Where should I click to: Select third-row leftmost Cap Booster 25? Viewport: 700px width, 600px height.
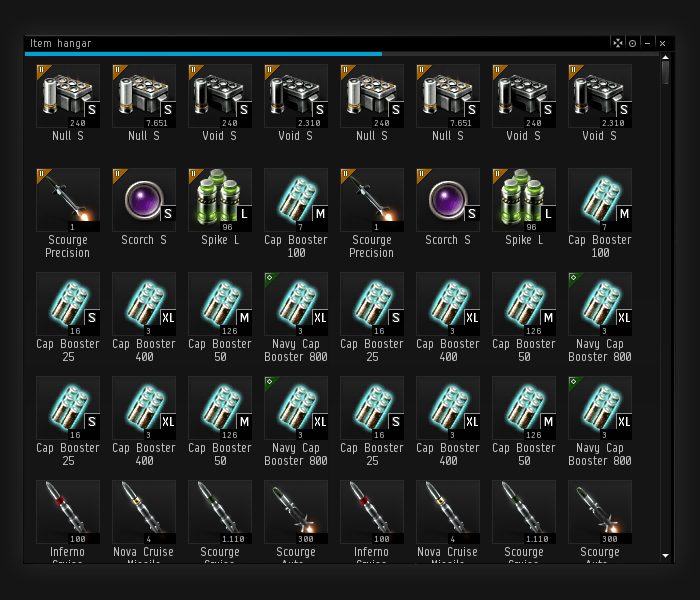(x=68, y=304)
